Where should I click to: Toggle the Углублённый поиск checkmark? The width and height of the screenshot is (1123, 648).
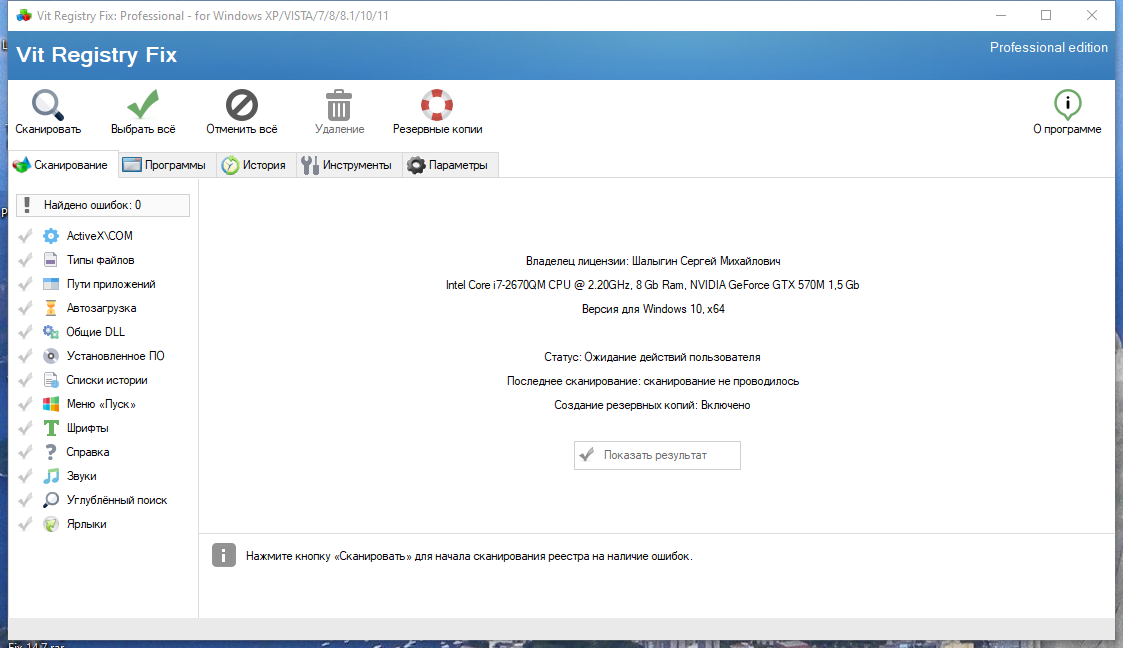pyautogui.click(x=25, y=500)
